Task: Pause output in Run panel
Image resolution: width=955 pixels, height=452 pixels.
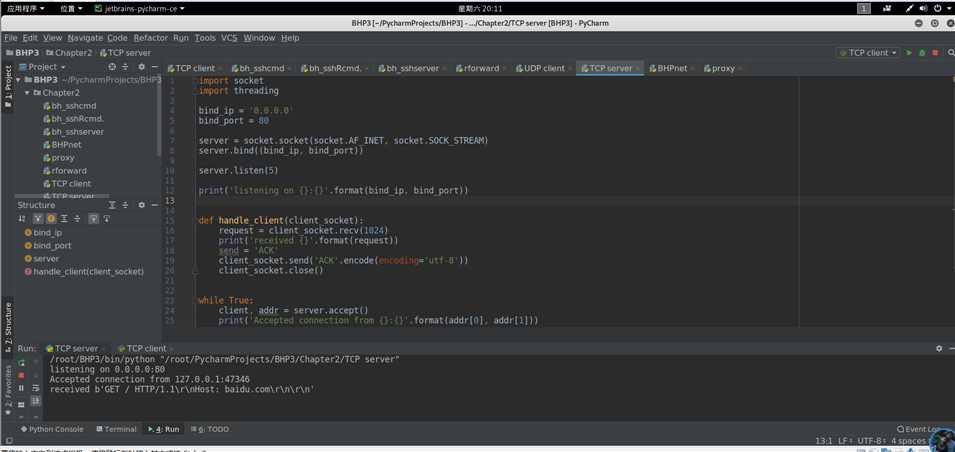Action: (22, 388)
